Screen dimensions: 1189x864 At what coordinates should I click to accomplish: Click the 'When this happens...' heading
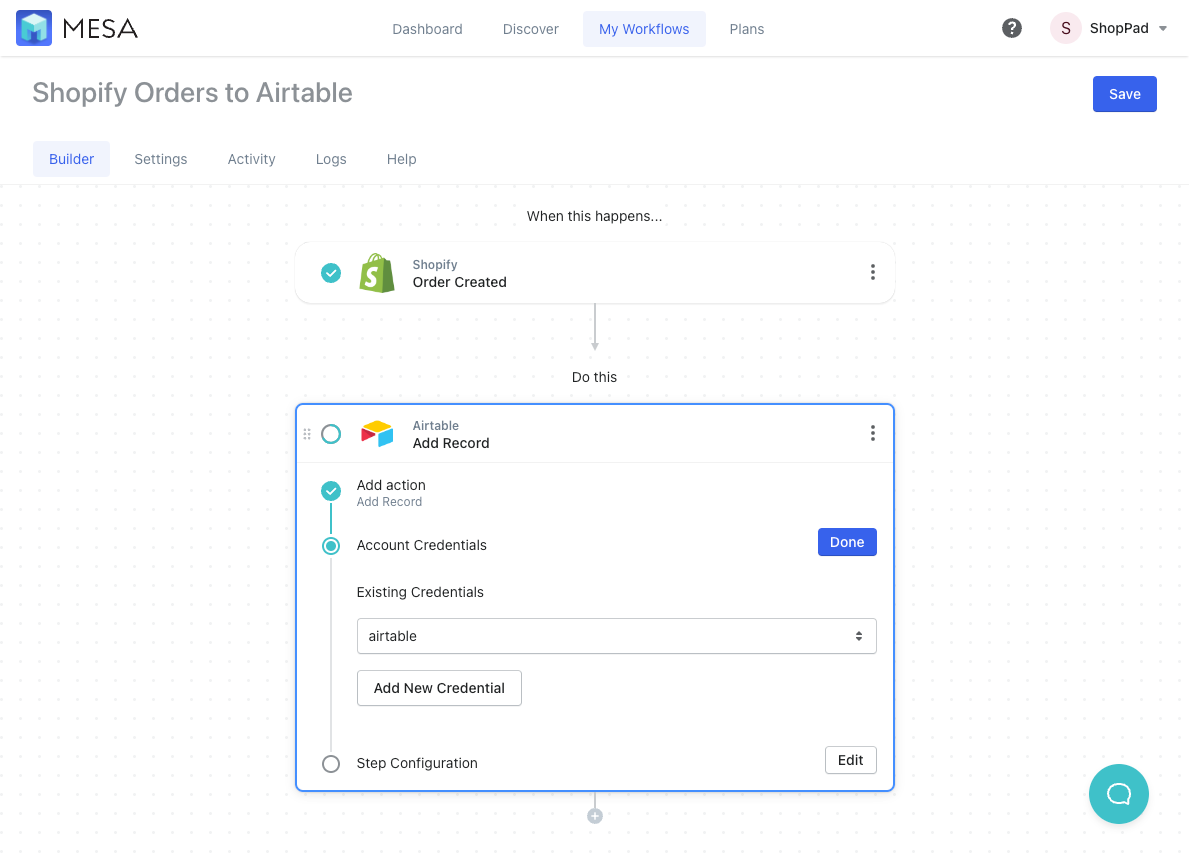[594, 216]
